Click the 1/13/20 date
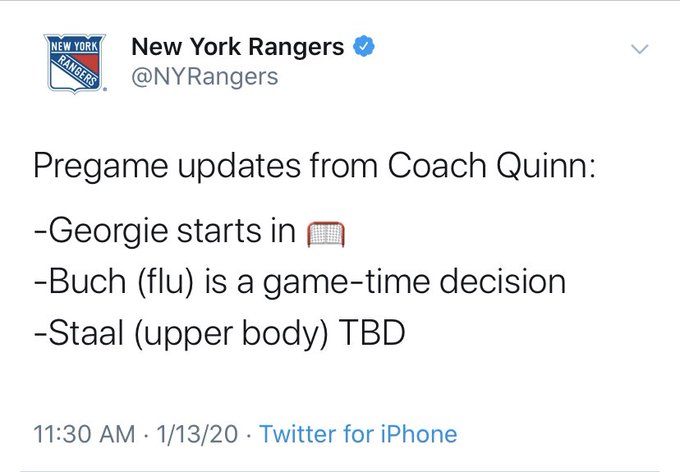This screenshot has width=680, height=472. point(197,434)
